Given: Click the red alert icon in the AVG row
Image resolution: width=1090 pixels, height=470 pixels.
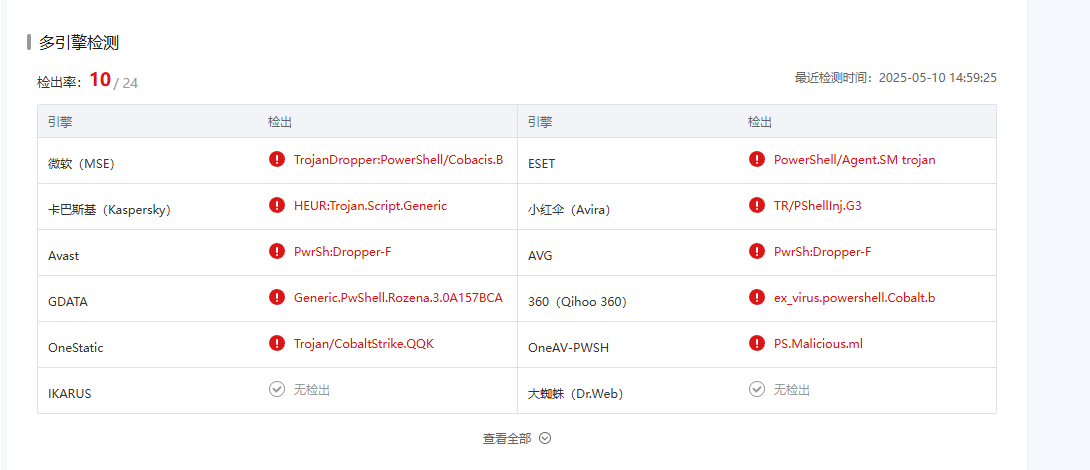Looking at the screenshot, I should tap(757, 251).
